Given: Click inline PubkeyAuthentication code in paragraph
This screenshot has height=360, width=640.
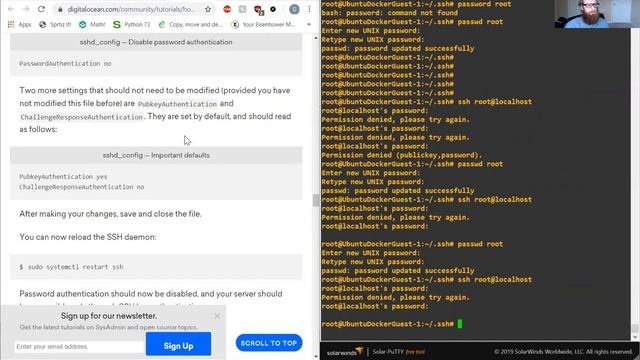Looking at the screenshot, I should click(x=177, y=104).
